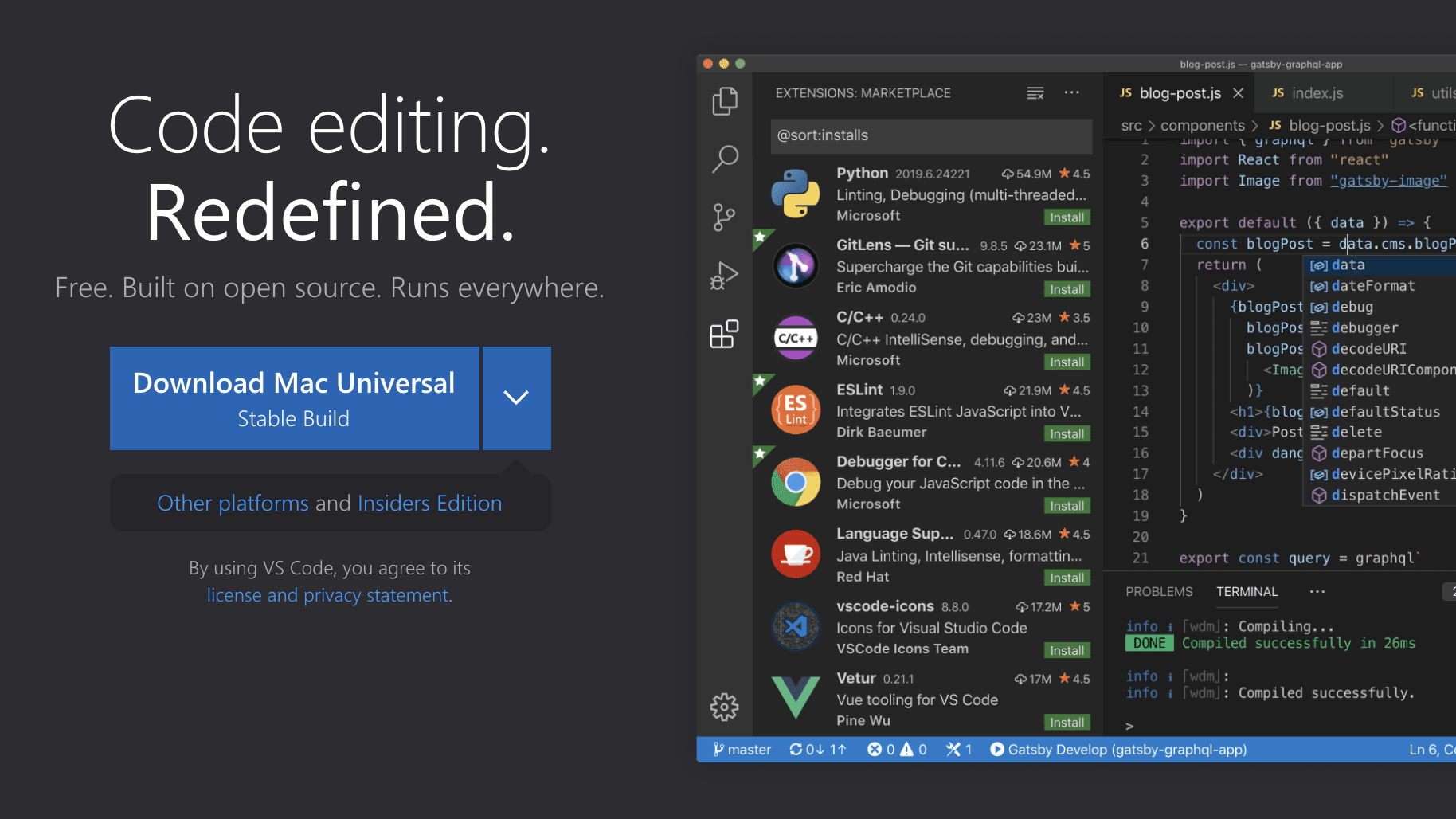Open terminal panel more actions ellipsis

coord(1317,591)
